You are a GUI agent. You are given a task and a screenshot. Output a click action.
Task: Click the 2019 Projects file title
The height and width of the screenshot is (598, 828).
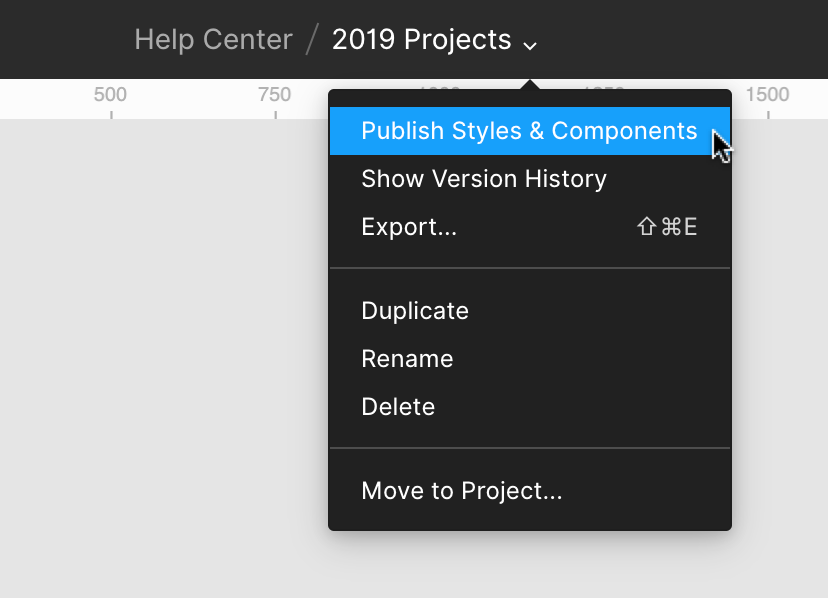pos(421,40)
